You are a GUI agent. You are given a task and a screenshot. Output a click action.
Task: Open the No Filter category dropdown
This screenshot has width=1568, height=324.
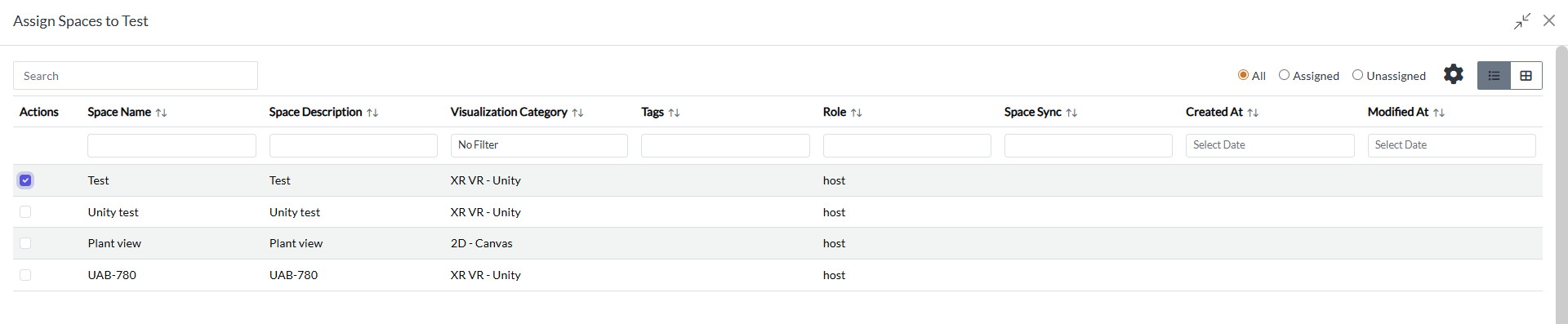[539, 145]
